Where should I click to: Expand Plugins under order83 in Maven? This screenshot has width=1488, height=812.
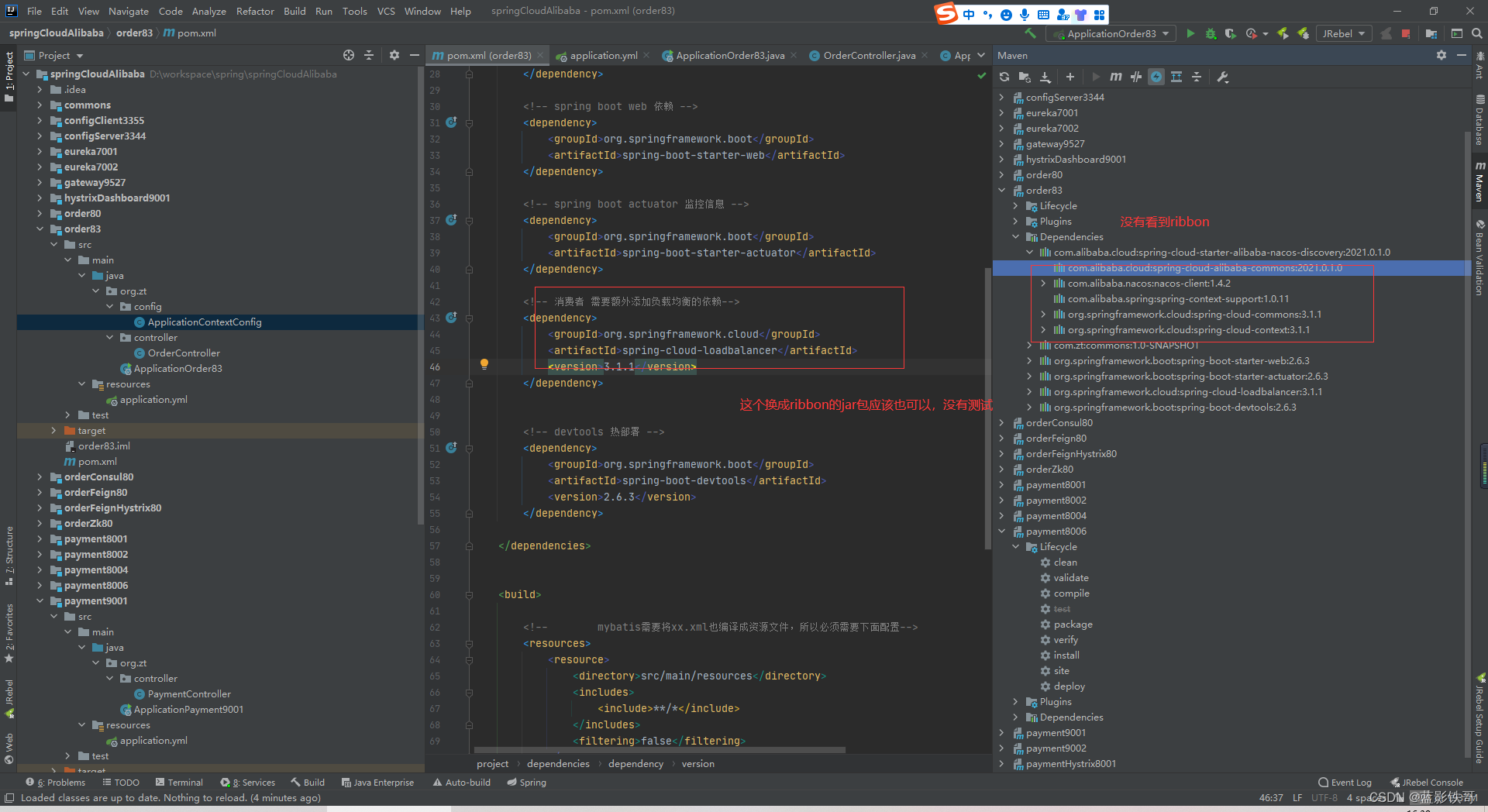click(x=1015, y=221)
